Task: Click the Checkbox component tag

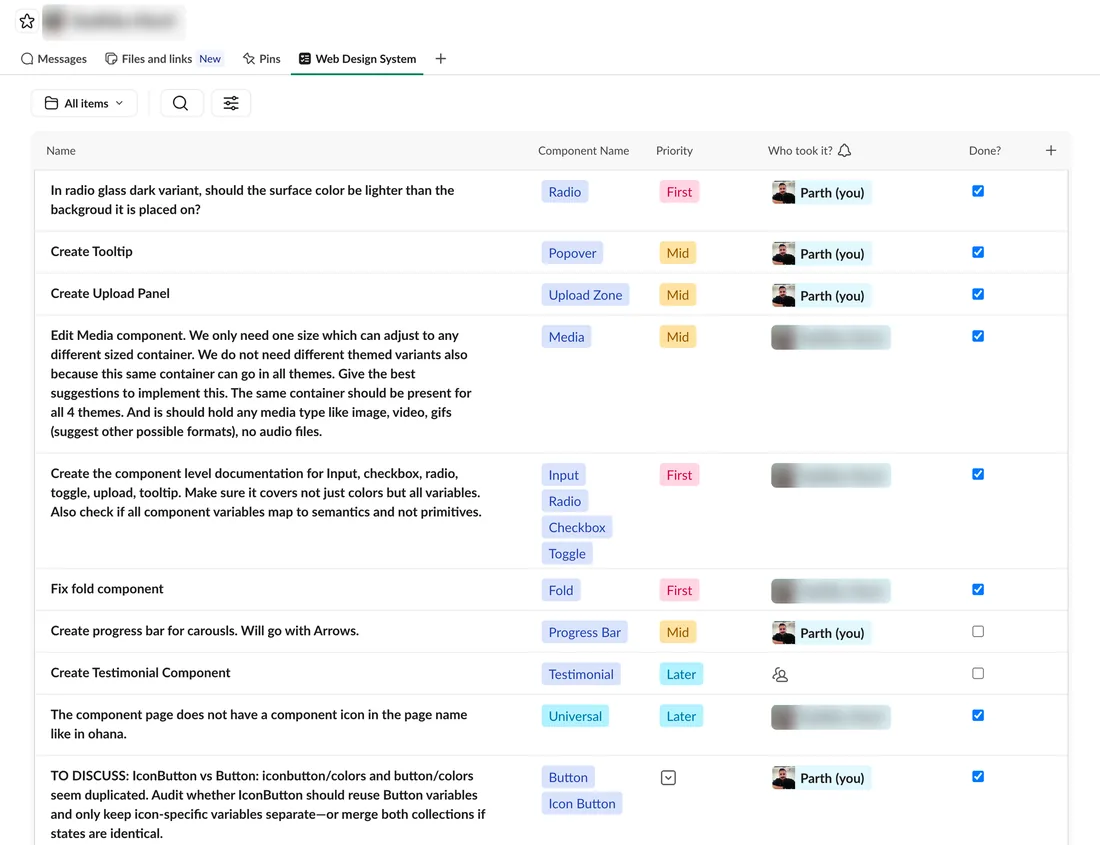Action: pos(577,527)
